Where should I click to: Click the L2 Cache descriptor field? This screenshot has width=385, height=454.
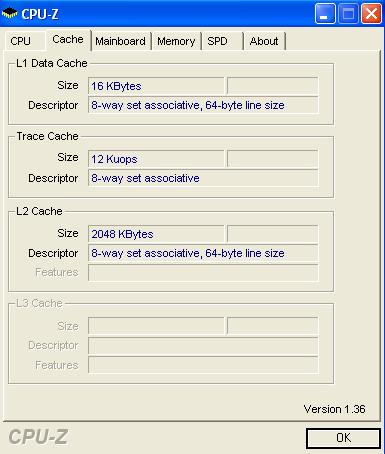coord(203,253)
